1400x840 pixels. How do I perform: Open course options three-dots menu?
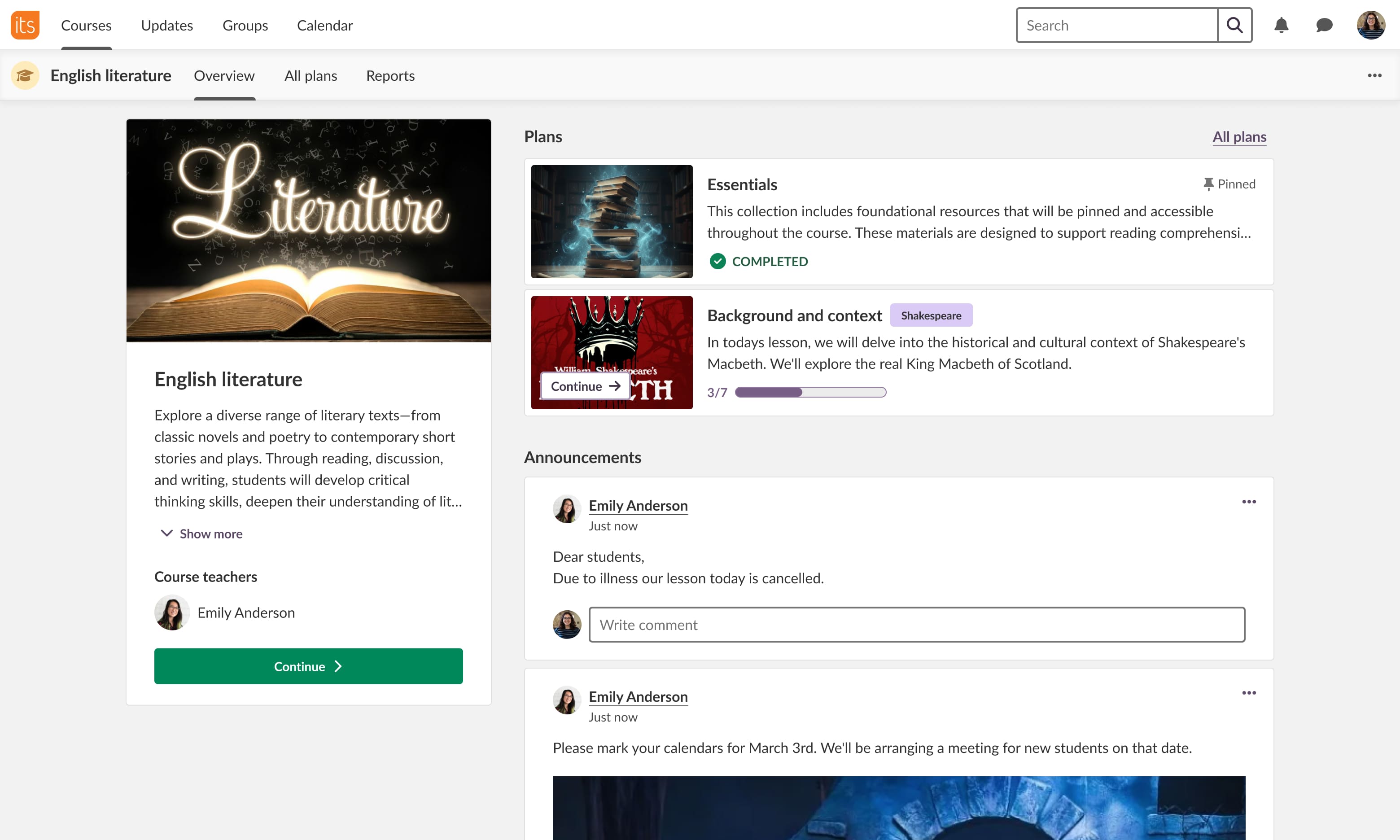1374,75
